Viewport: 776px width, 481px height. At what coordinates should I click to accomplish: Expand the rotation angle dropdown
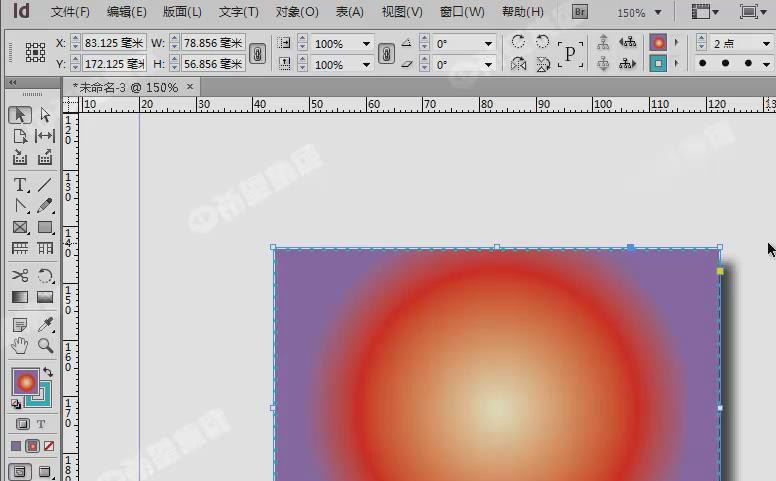point(488,44)
